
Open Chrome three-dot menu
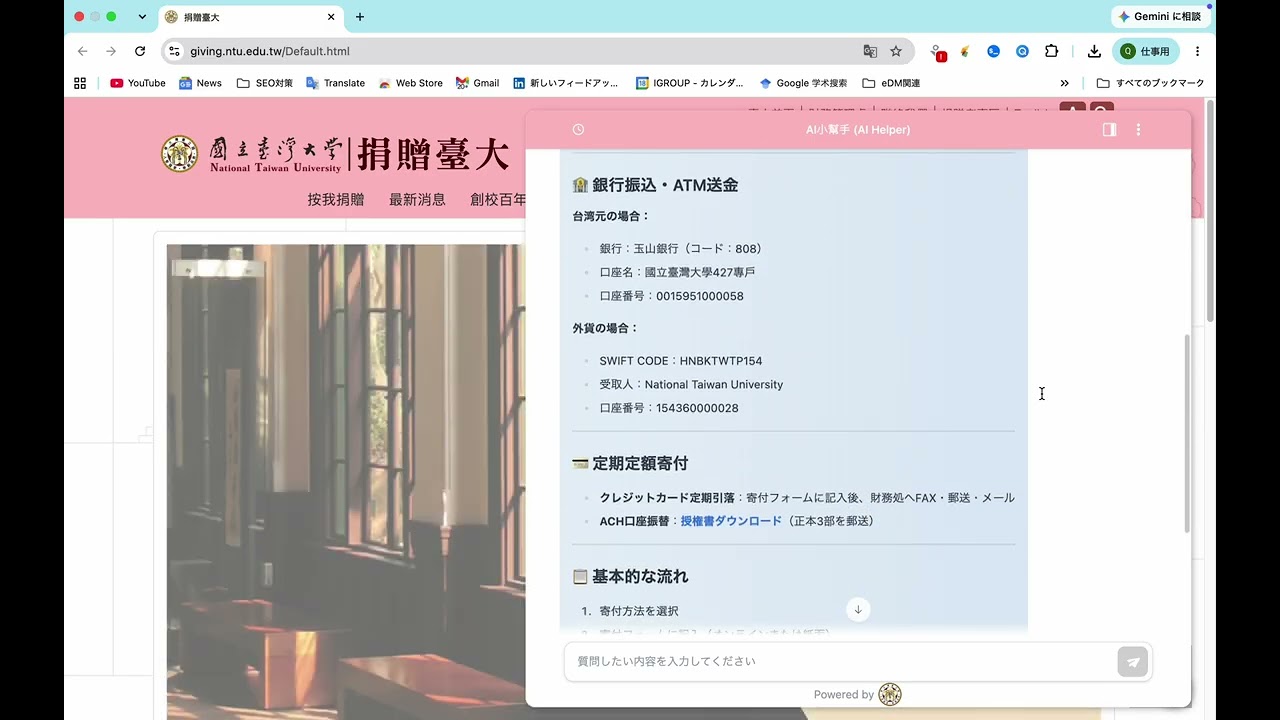point(1197,51)
